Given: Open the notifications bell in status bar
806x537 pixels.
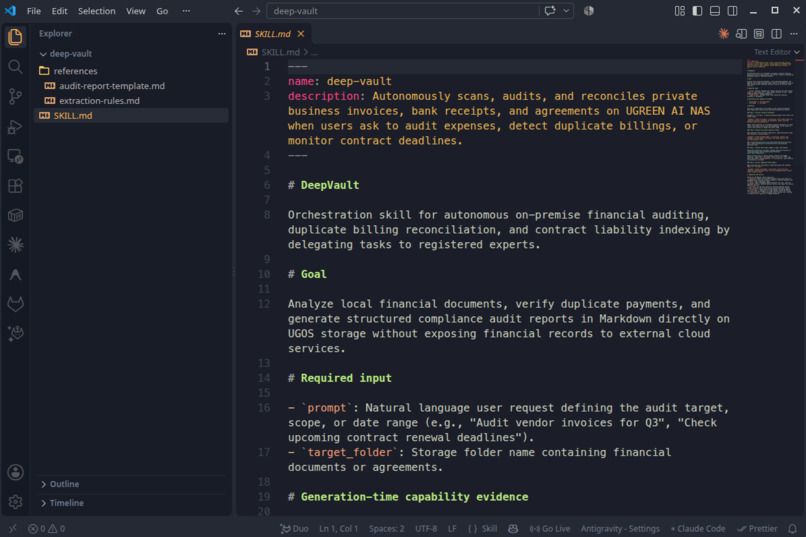Looking at the screenshot, I should click(x=793, y=529).
